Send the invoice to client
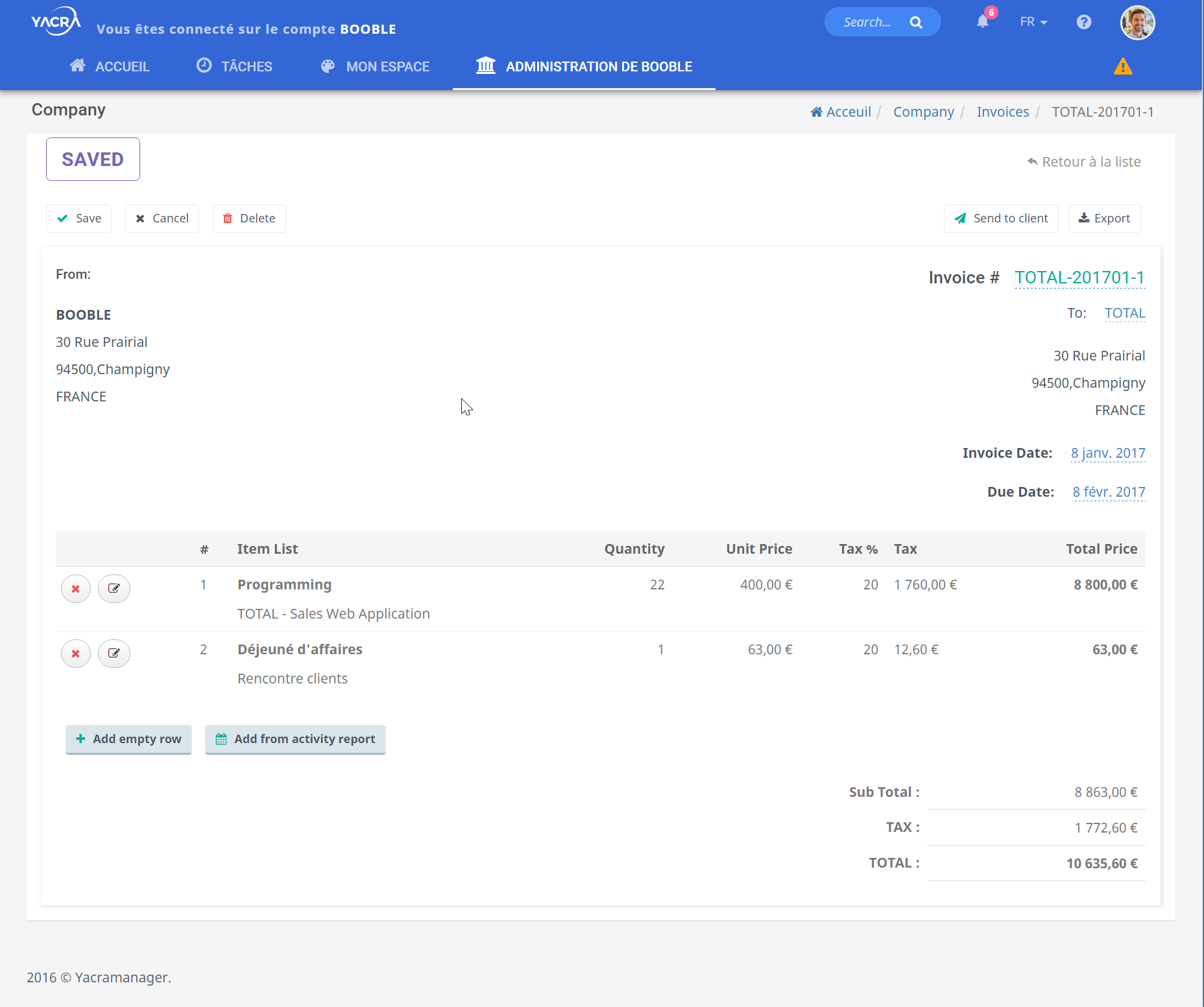The width and height of the screenshot is (1204, 1007). point(1001,219)
